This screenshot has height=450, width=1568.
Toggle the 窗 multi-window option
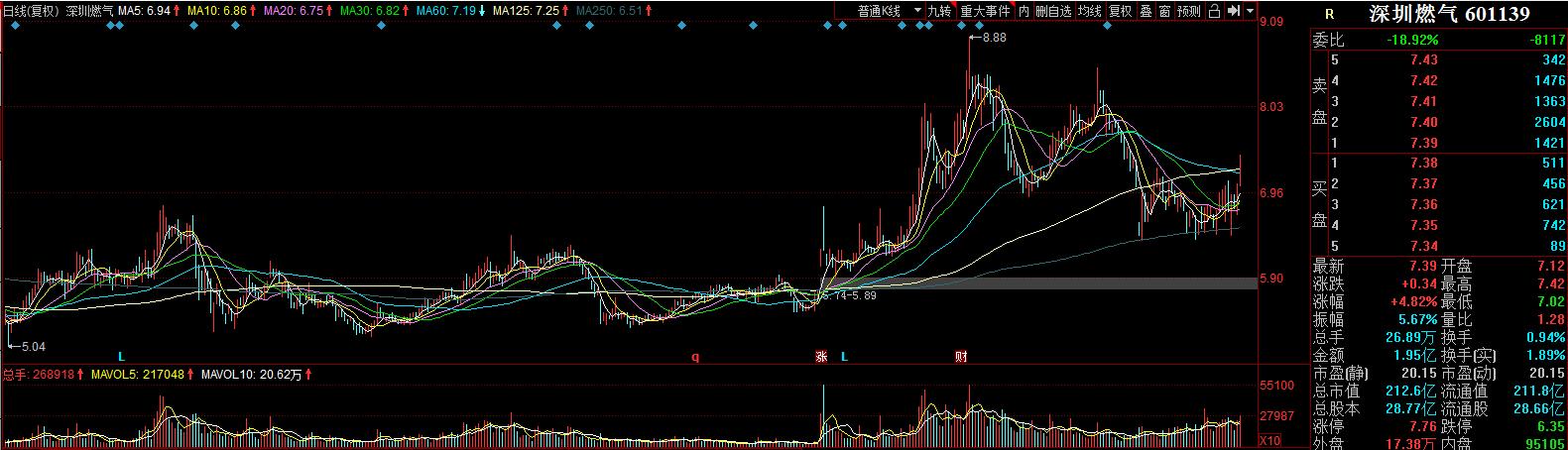(x=1164, y=11)
